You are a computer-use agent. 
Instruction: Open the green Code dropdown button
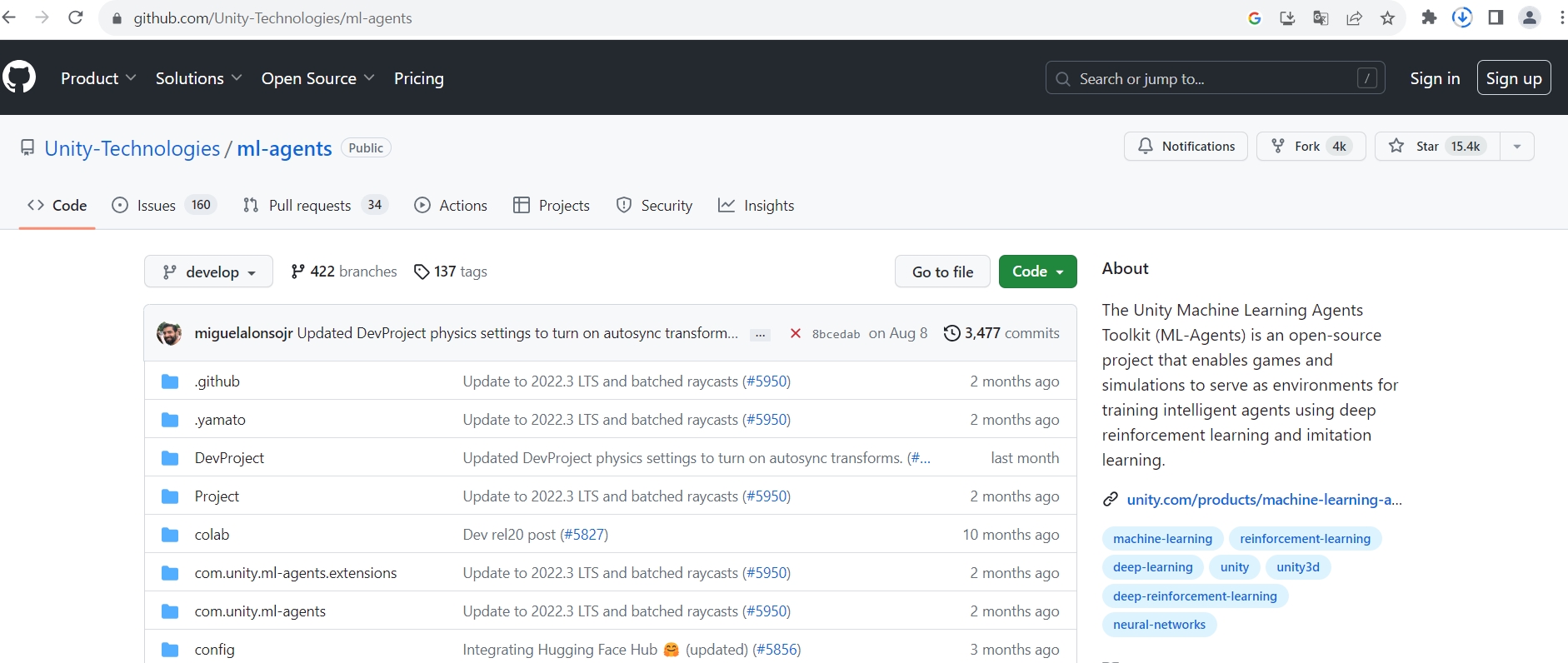pyautogui.click(x=1037, y=272)
